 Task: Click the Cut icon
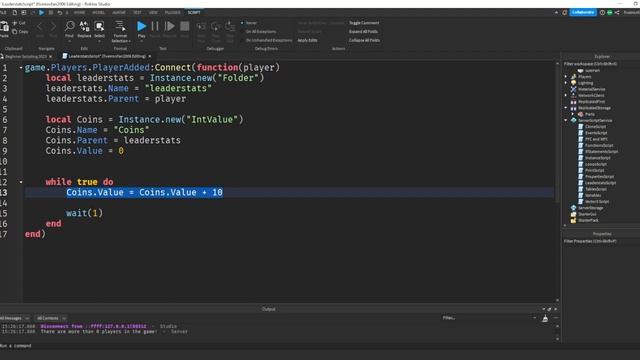pyautogui.click(x=15, y=23)
